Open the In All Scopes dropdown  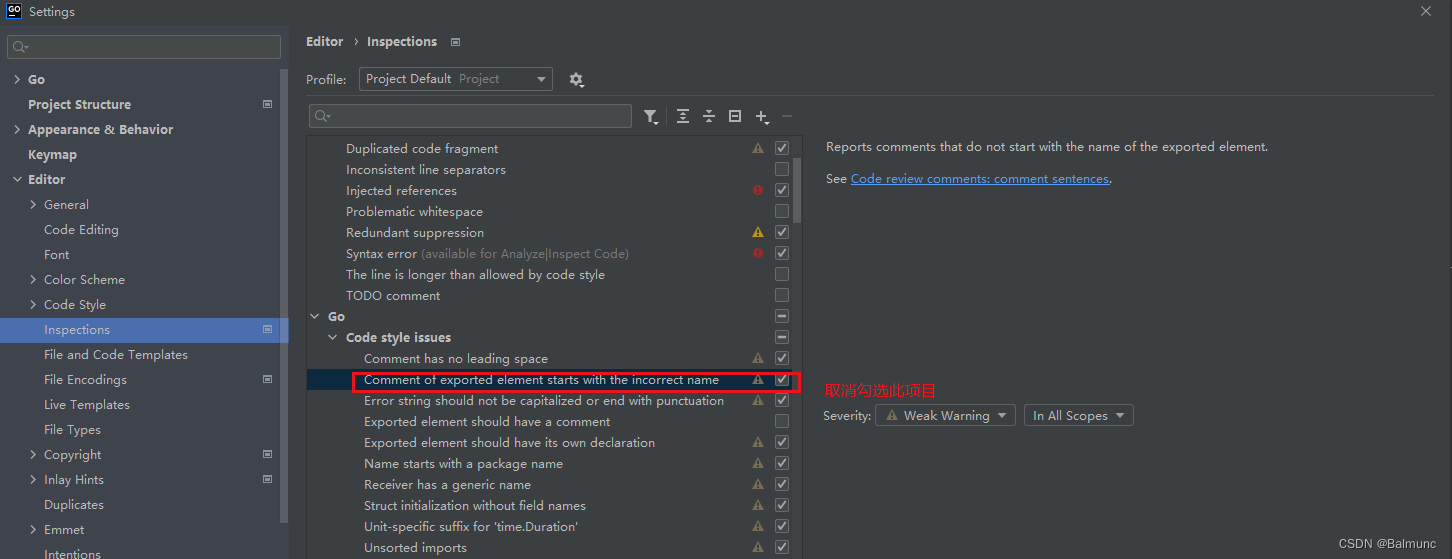1078,416
